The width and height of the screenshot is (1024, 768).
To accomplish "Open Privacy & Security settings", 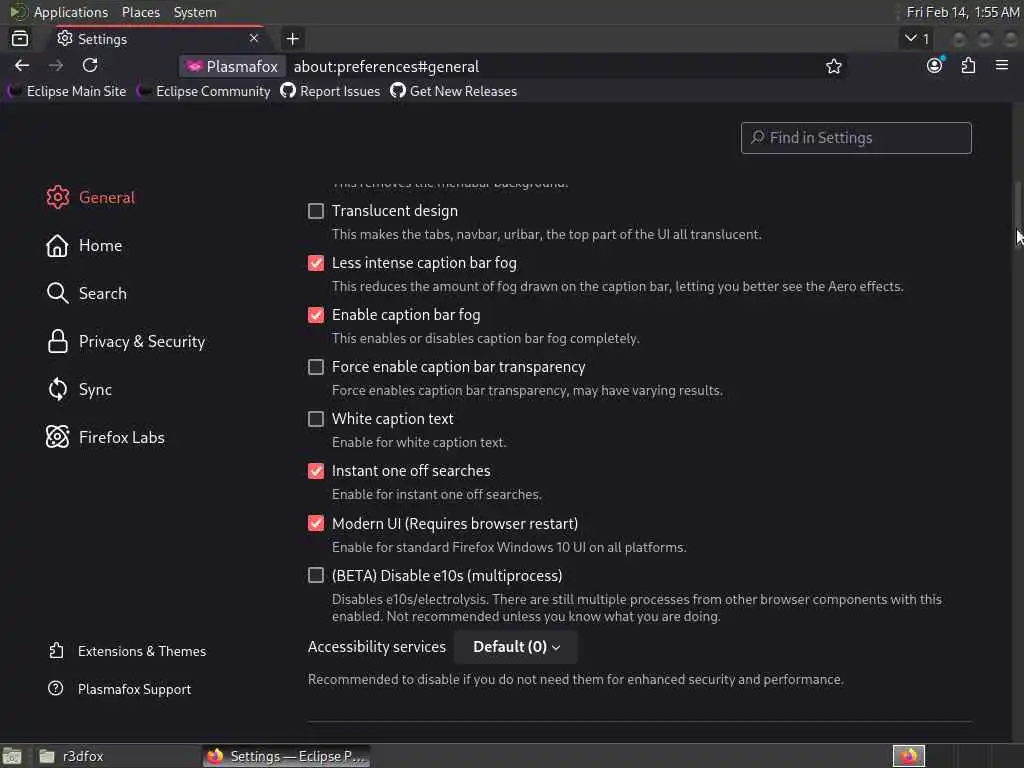I will point(125,342).
